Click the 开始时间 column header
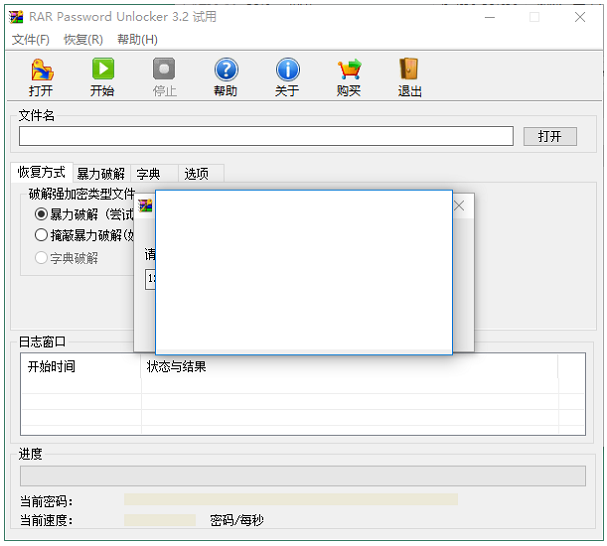607x546 pixels. (x=81, y=366)
